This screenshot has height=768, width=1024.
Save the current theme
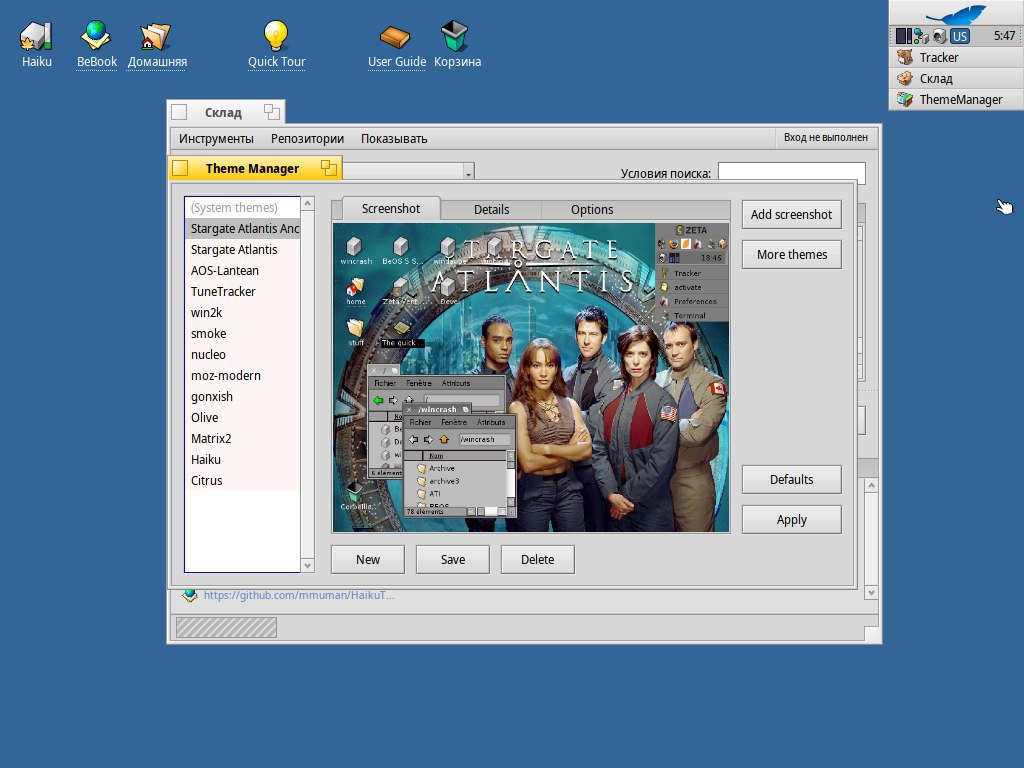pos(453,560)
